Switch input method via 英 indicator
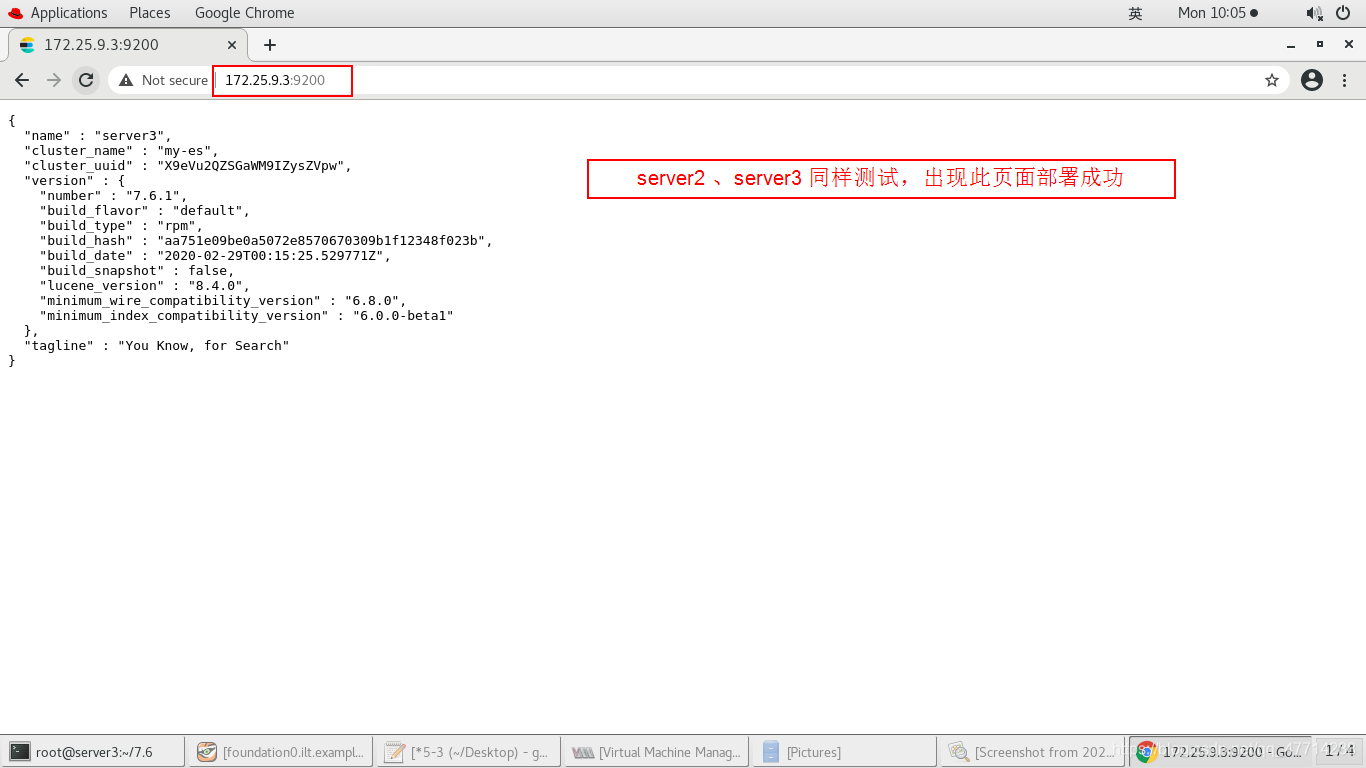 [x=1135, y=13]
